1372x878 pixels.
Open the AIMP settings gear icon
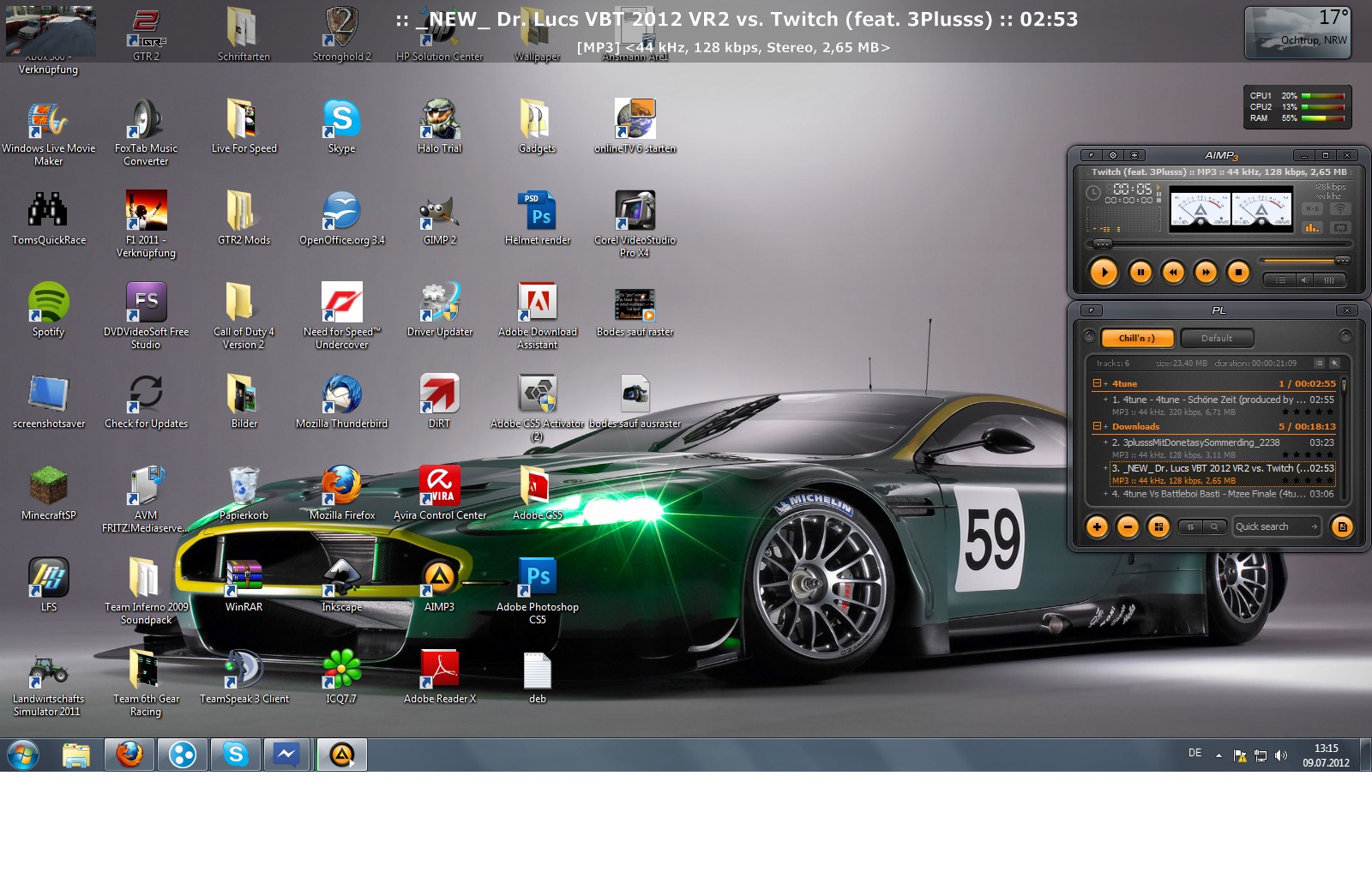click(x=1113, y=155)
